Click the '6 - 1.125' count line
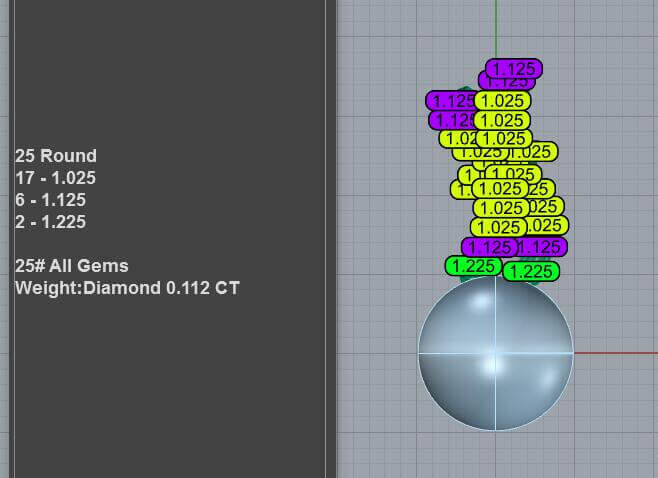The height and width of the screenshot is (478, 658). click(x=50, y=200)
